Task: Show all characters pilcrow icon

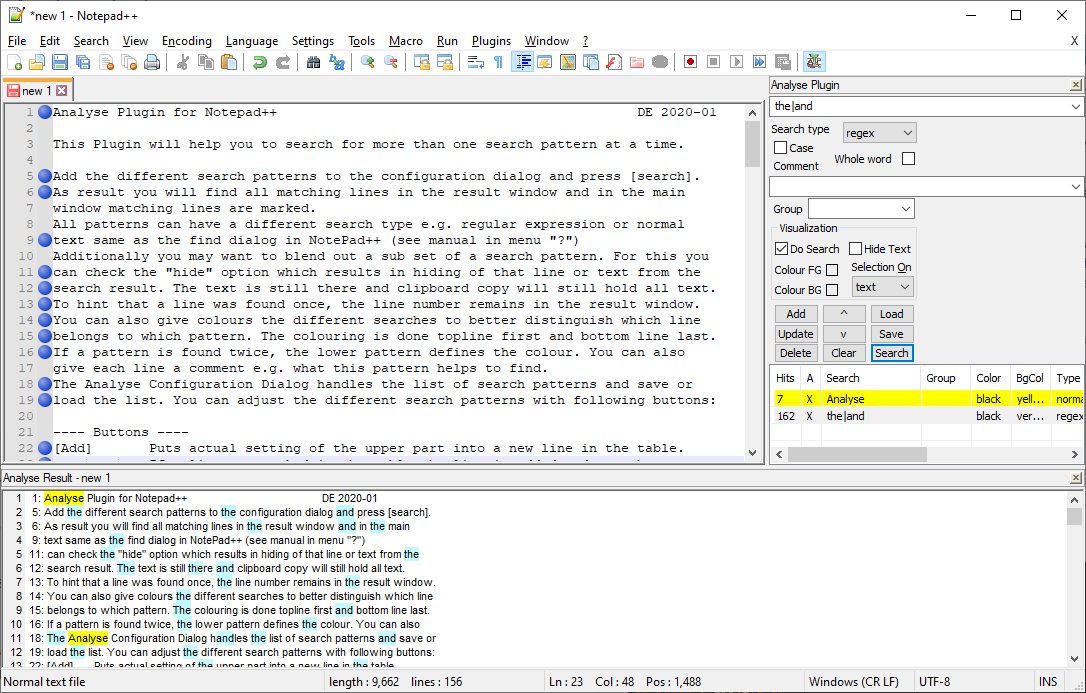Action: 499,62
